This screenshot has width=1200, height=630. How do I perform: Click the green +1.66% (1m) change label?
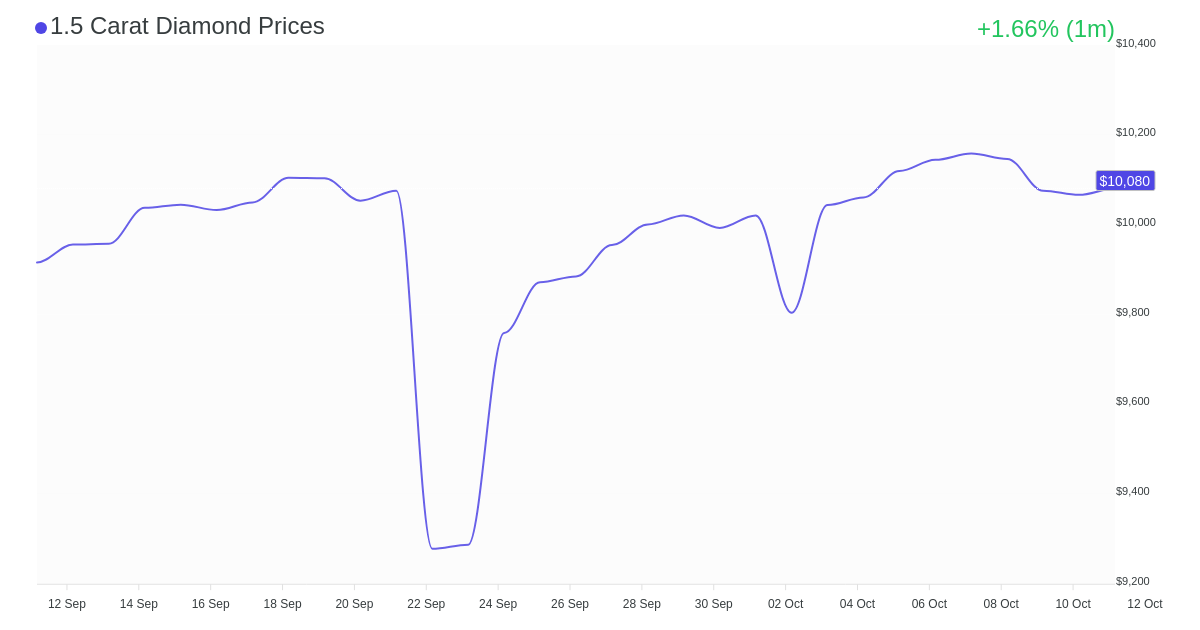(1045, 29)
